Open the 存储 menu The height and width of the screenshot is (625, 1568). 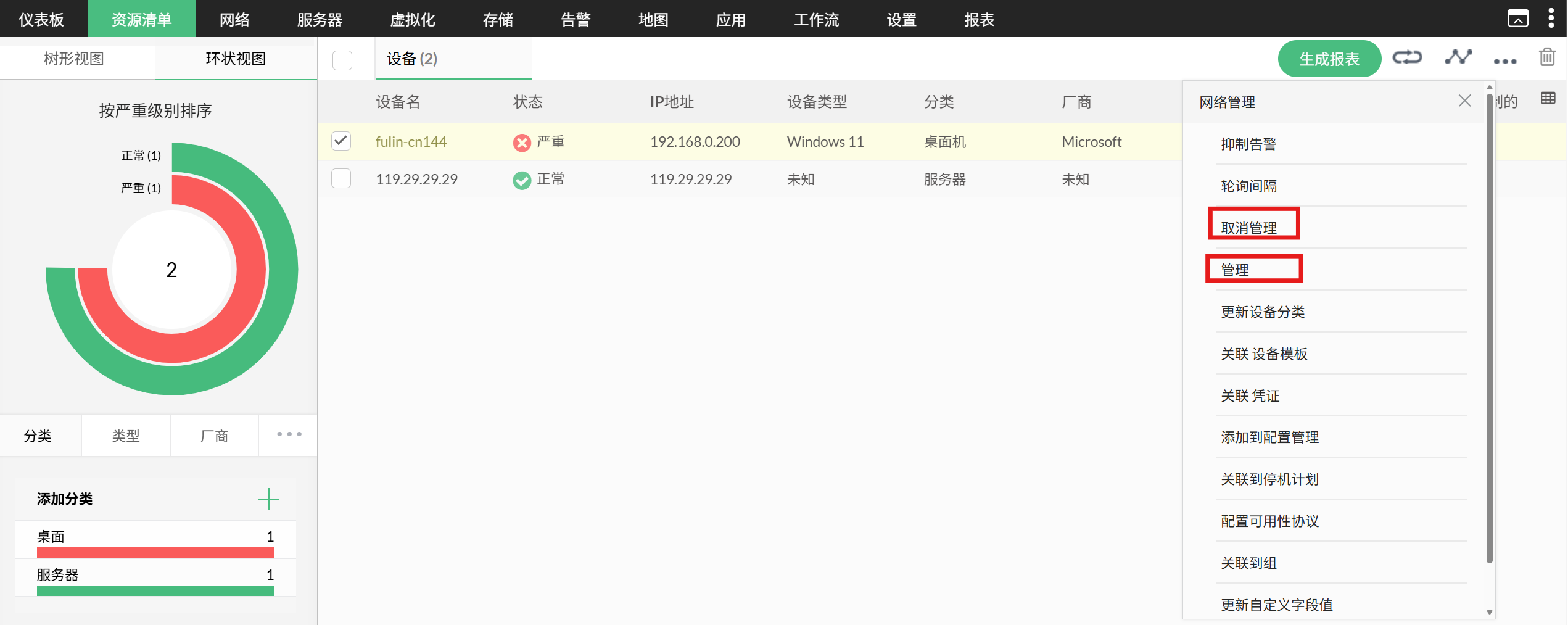[498, 19]
